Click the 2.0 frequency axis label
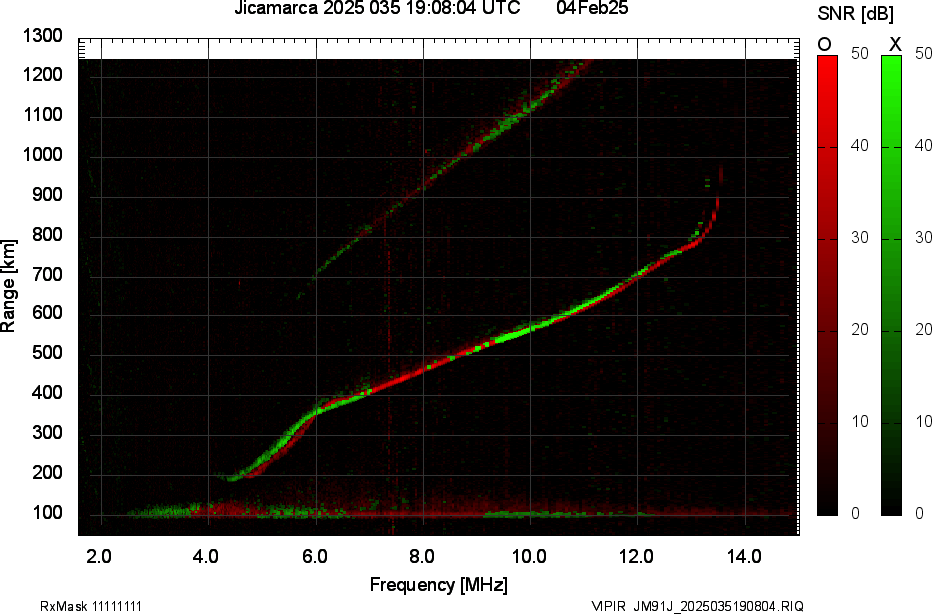932x614 pixels. point(99,557)
